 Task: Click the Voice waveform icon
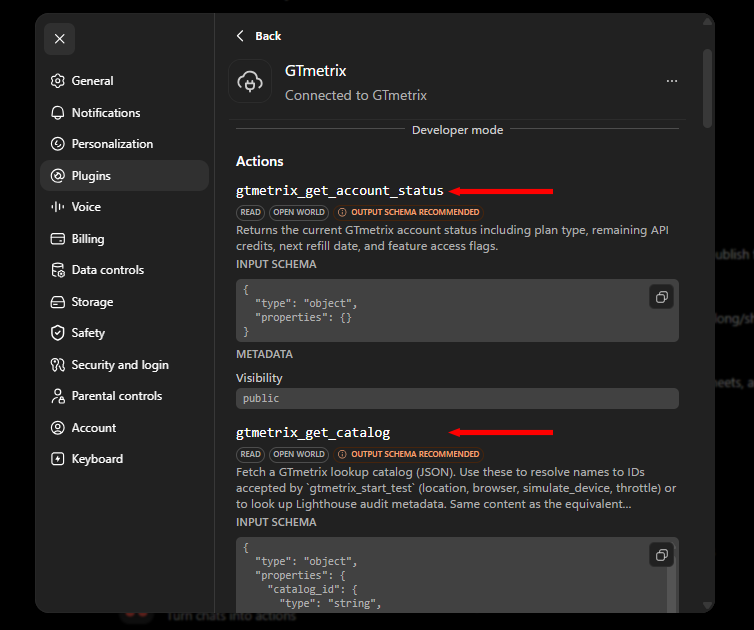(58, 207)
